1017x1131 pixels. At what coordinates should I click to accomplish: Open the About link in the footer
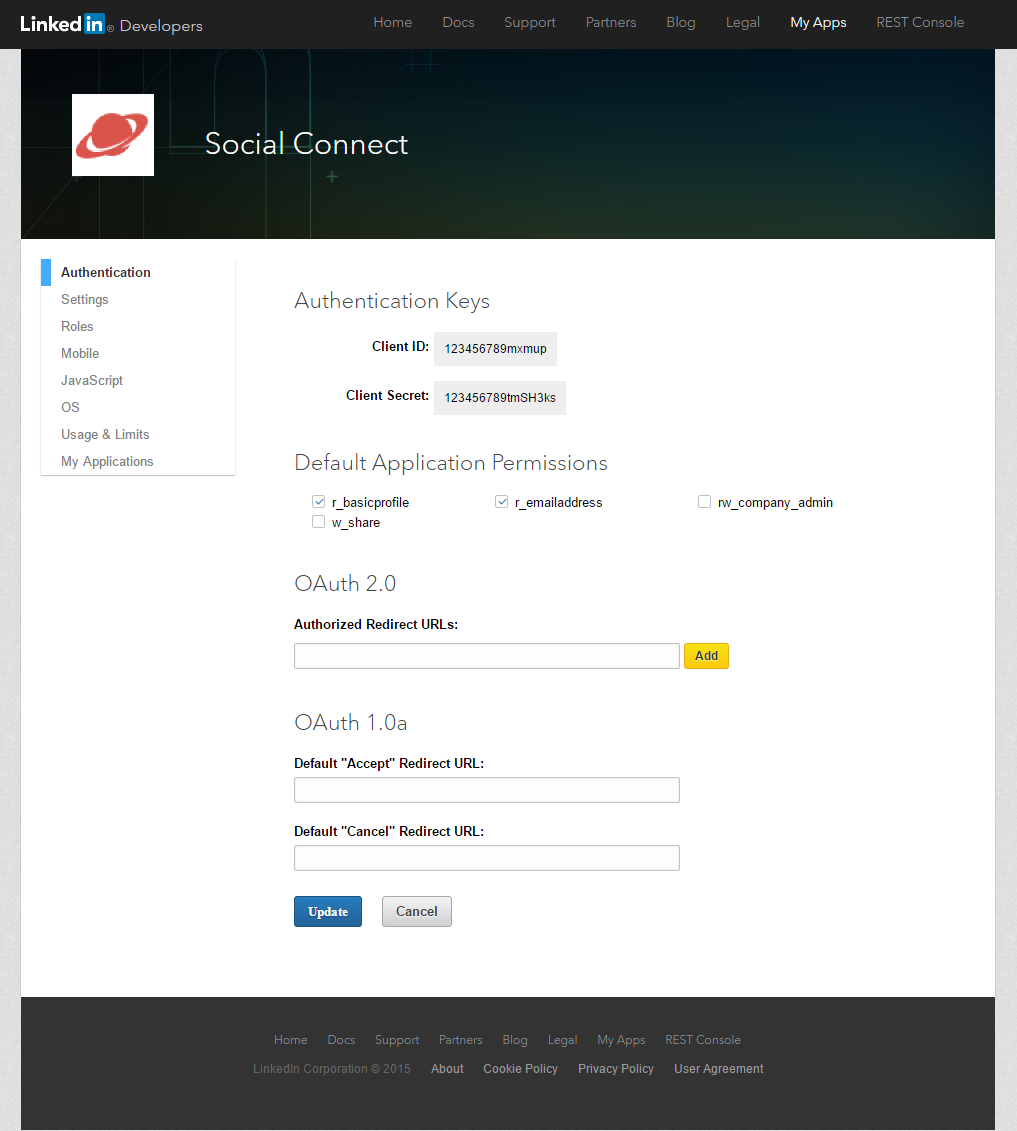click(x=447, y=1069)
